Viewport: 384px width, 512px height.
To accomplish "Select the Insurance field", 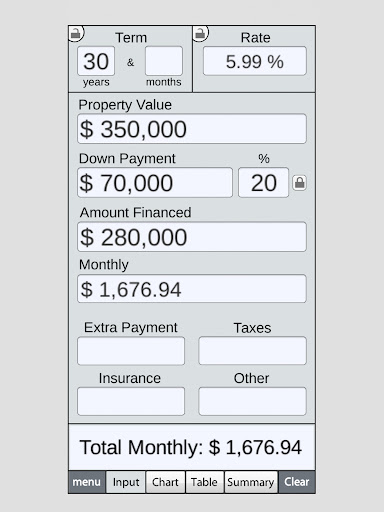I will point(131,401).
